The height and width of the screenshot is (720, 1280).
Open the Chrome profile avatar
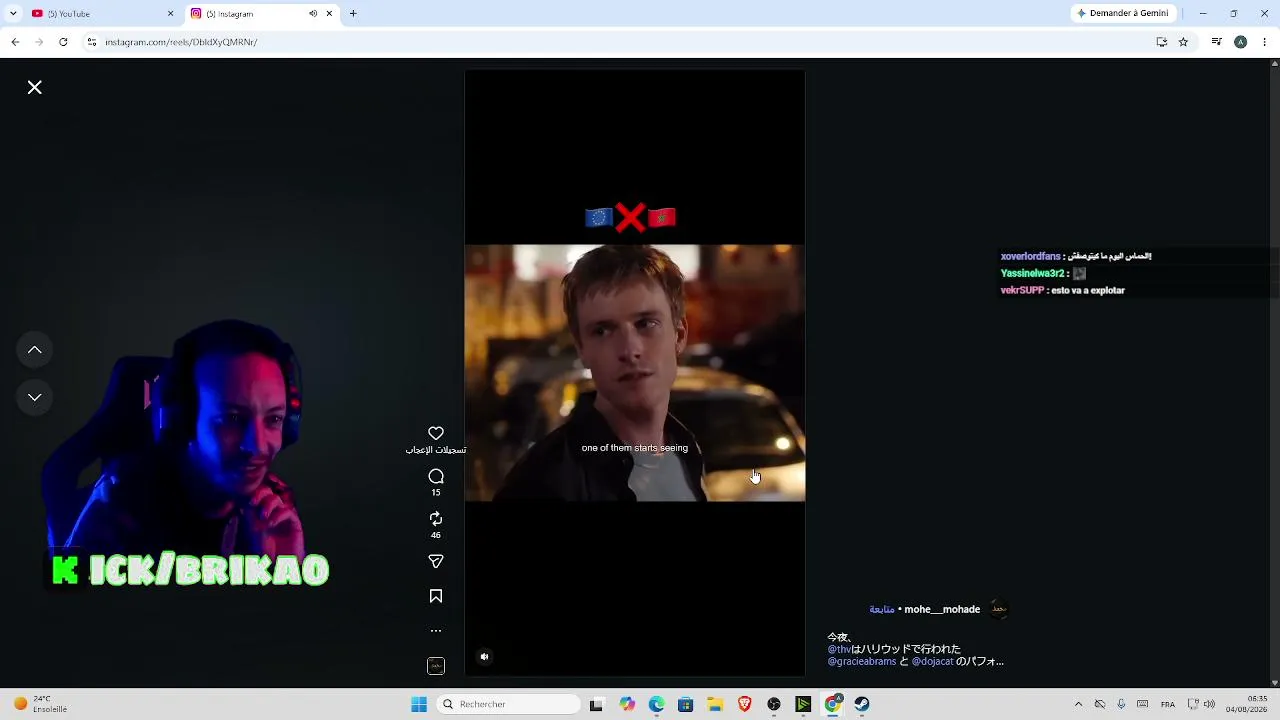[x=1241, y=42]
